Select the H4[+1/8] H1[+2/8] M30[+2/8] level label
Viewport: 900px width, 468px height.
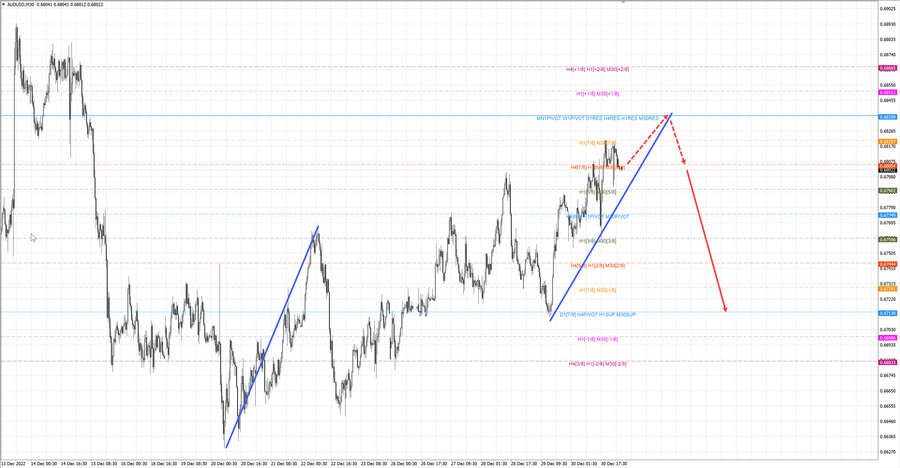[x=598, y=69]
